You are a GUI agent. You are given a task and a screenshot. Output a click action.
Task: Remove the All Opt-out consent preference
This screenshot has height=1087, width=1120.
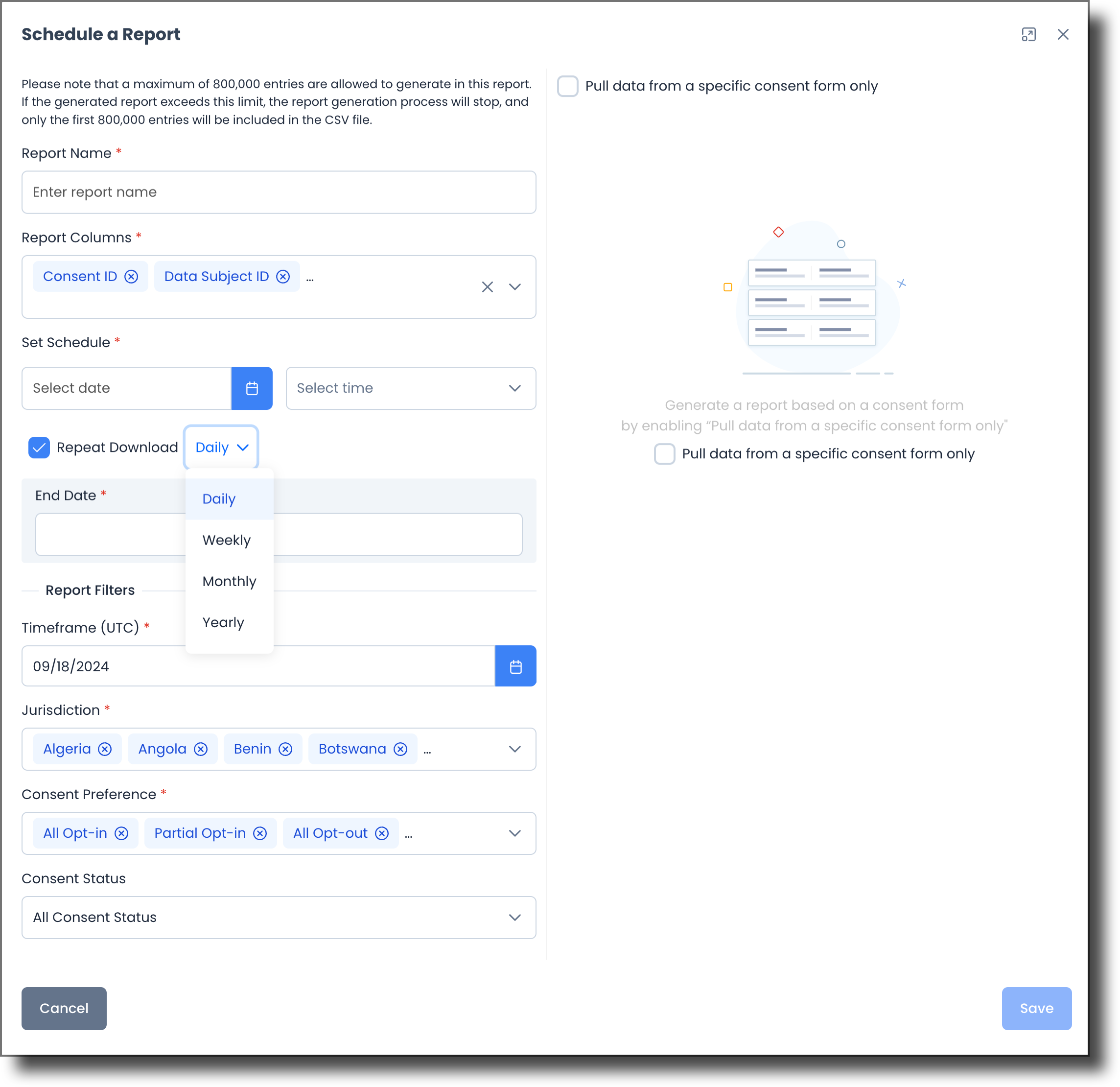[381, 833]
